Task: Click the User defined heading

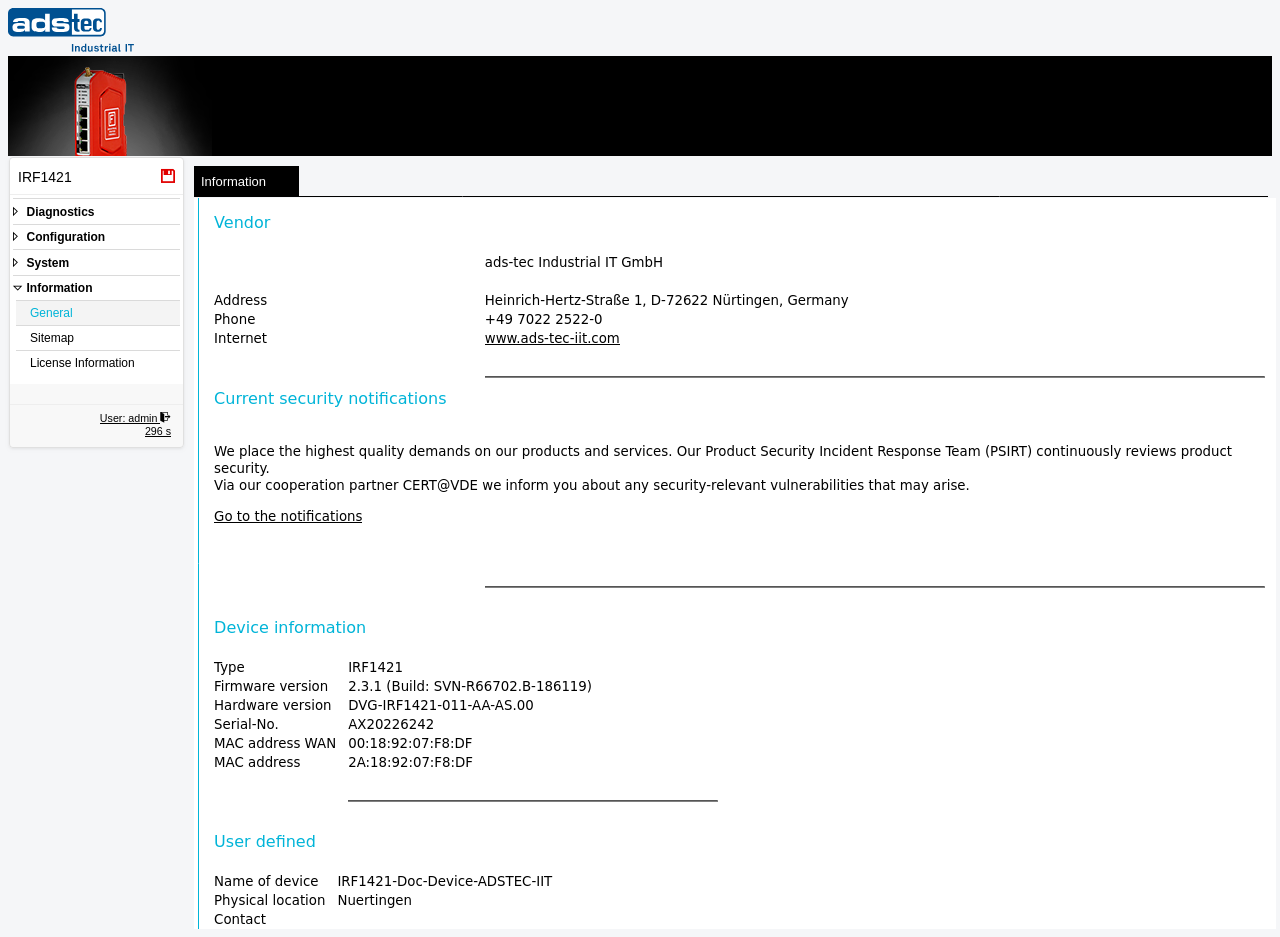Action: click(265, 841)
